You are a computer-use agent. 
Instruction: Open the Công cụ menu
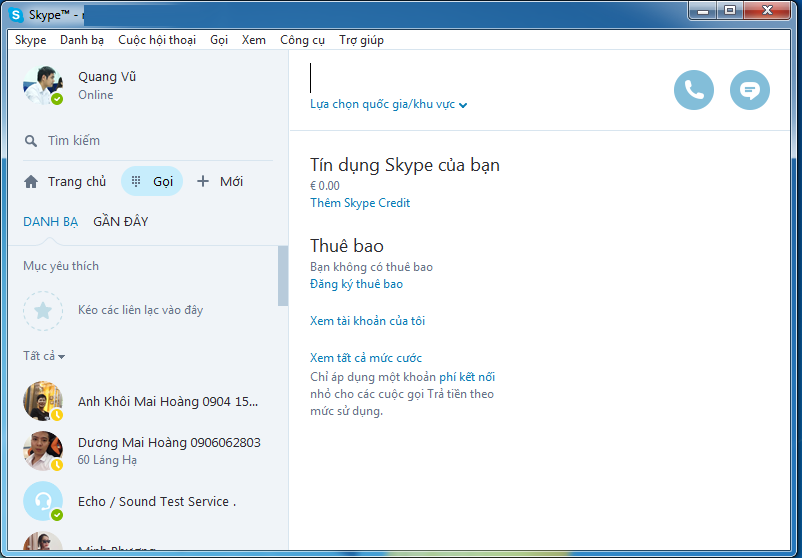click(x=302, y=40)
